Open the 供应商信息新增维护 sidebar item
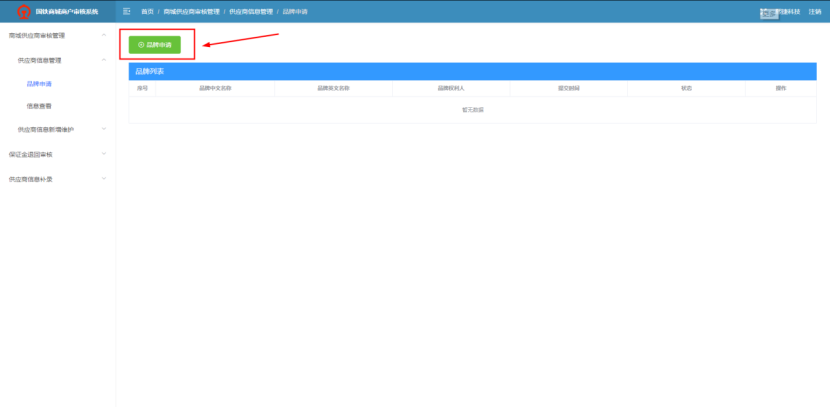 point(46,129)
